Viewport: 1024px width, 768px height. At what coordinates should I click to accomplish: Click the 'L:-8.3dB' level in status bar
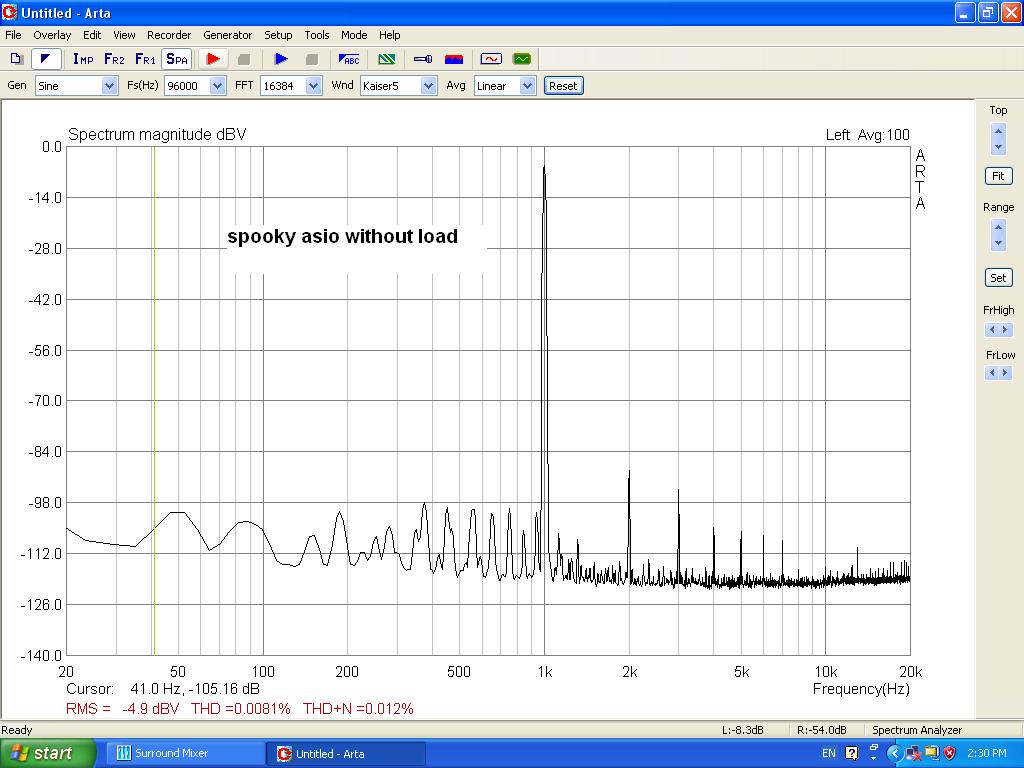coord(743,730)
